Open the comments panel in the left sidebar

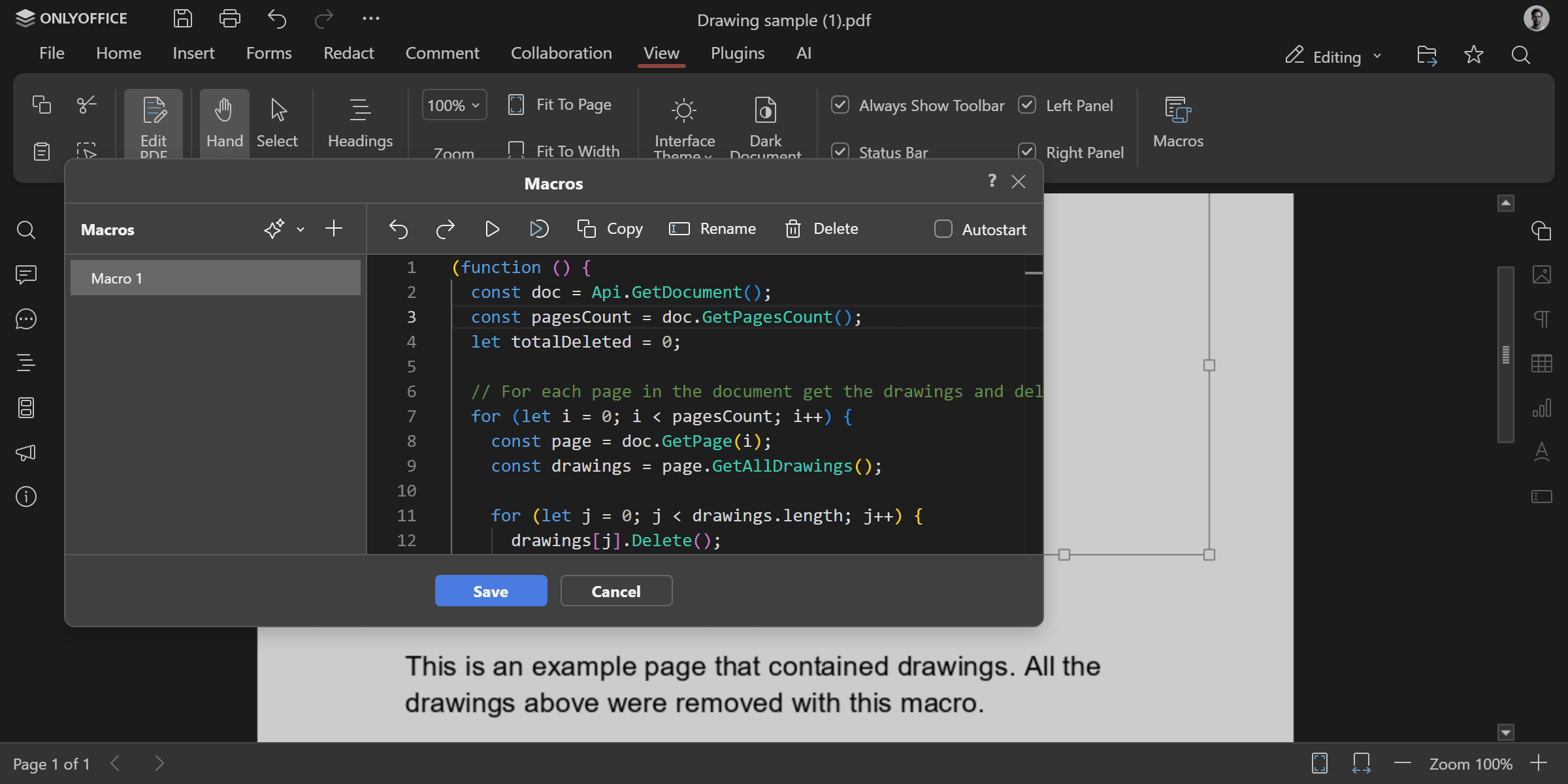(x=25, y=274)
